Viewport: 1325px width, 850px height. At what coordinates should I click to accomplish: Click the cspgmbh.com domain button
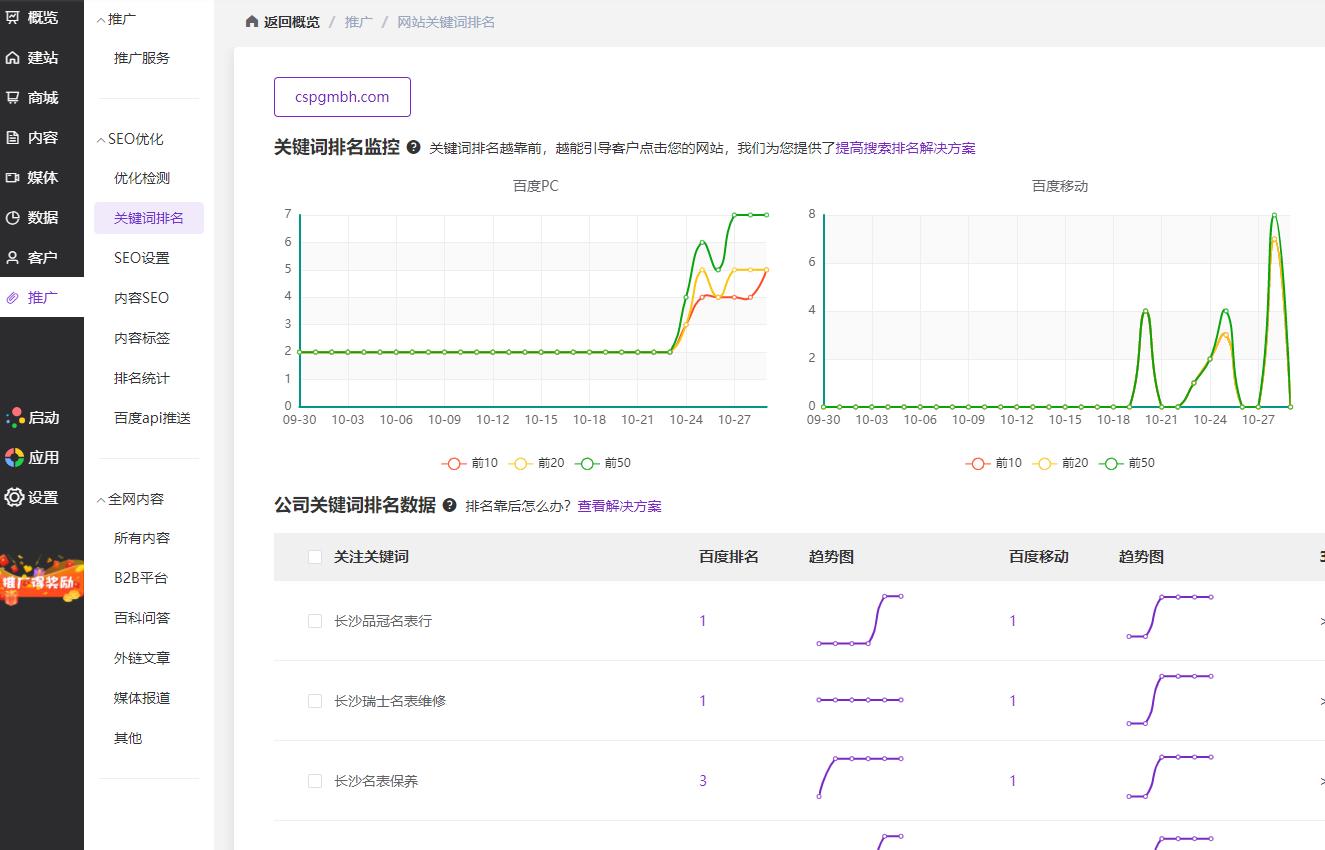pyautogui.click(x=342, y=96)
